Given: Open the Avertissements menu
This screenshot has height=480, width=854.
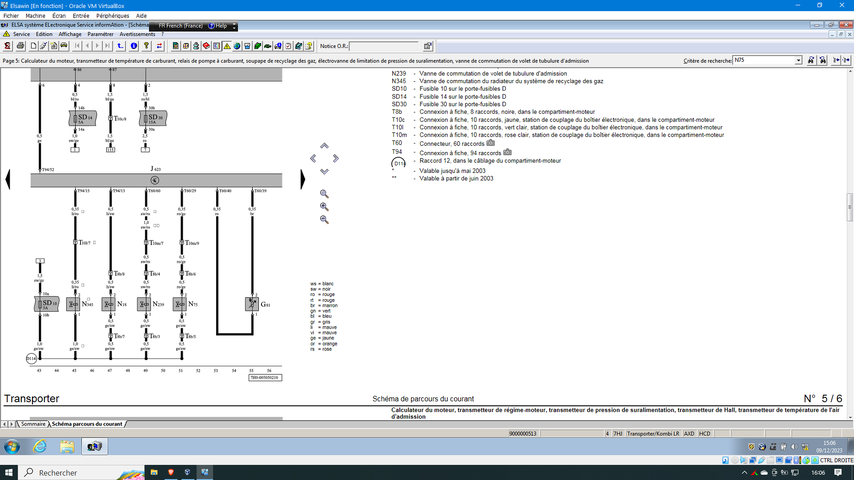Looking at the screenshot, I should click(137, 34).
